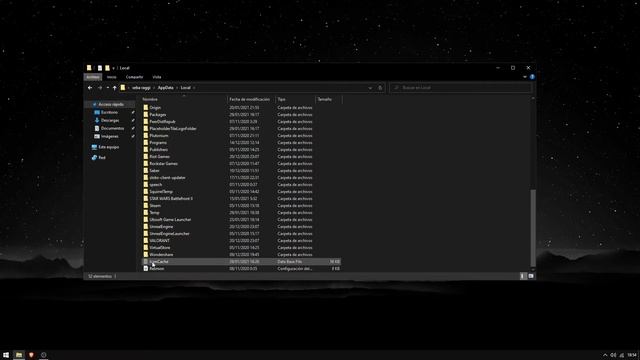Open Descargas in the sidebar
Image resolution: width=640 pixels, height=360 pixels.
110,120
